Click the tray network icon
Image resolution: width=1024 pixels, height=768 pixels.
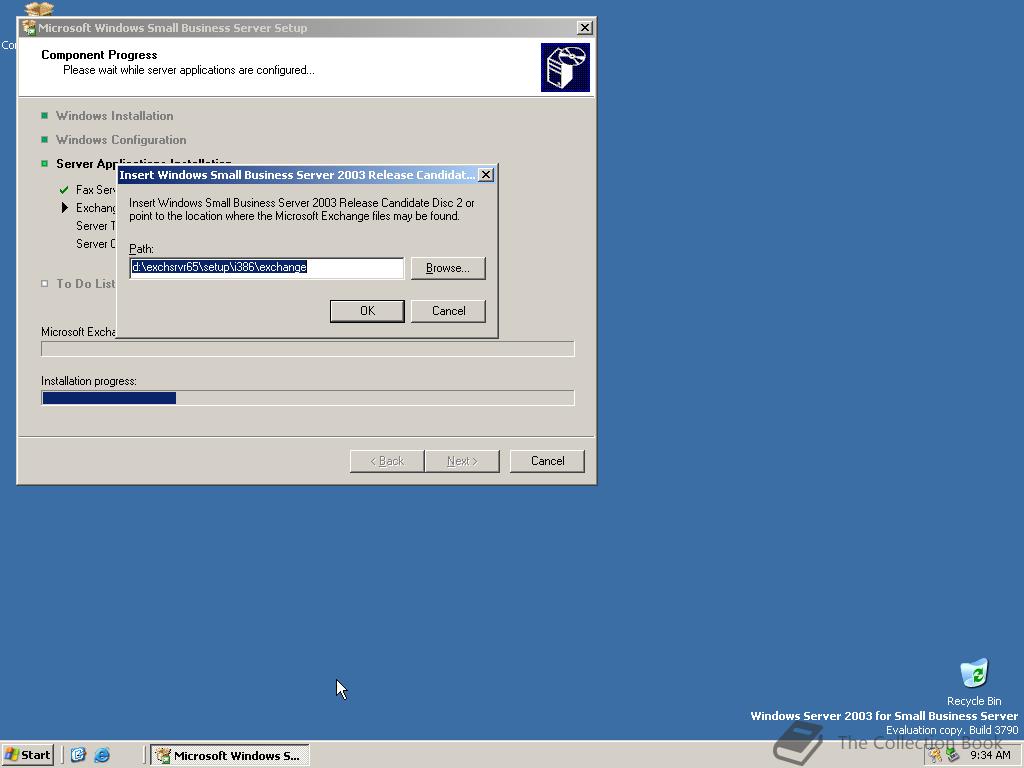pos(953,756)
